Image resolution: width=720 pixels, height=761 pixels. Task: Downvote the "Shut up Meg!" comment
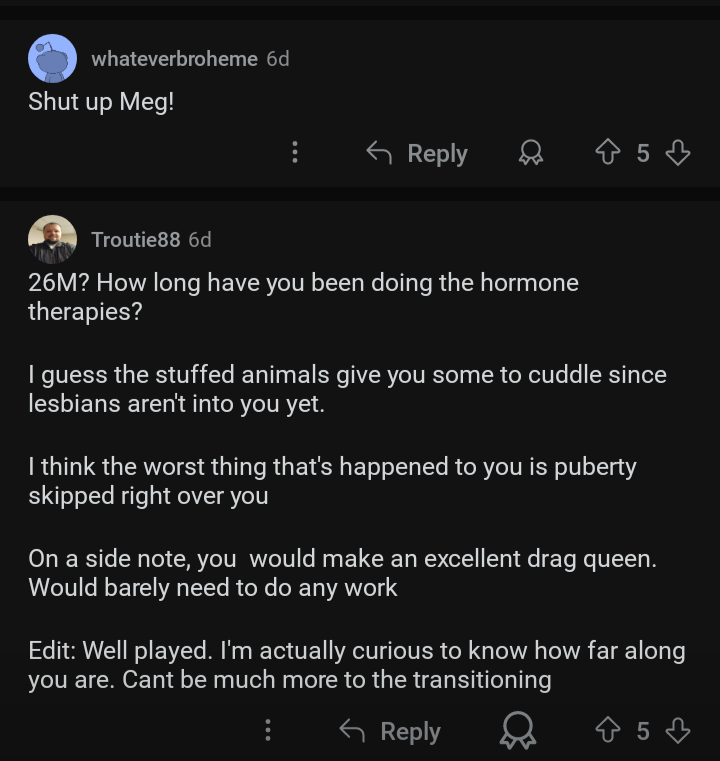pyautogui.click(x=678, y=153)
